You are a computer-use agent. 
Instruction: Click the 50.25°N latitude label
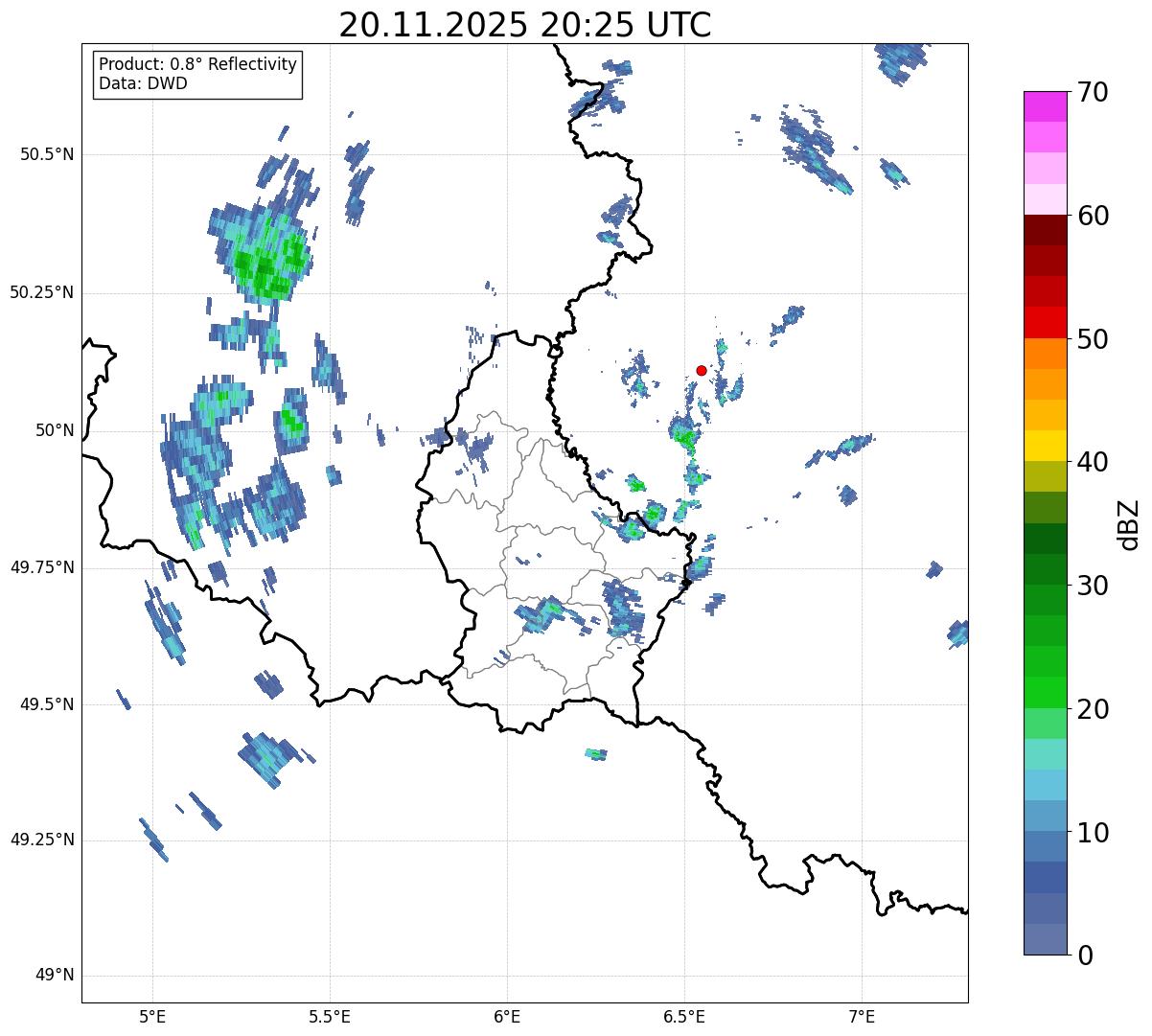tap(41, 292)
